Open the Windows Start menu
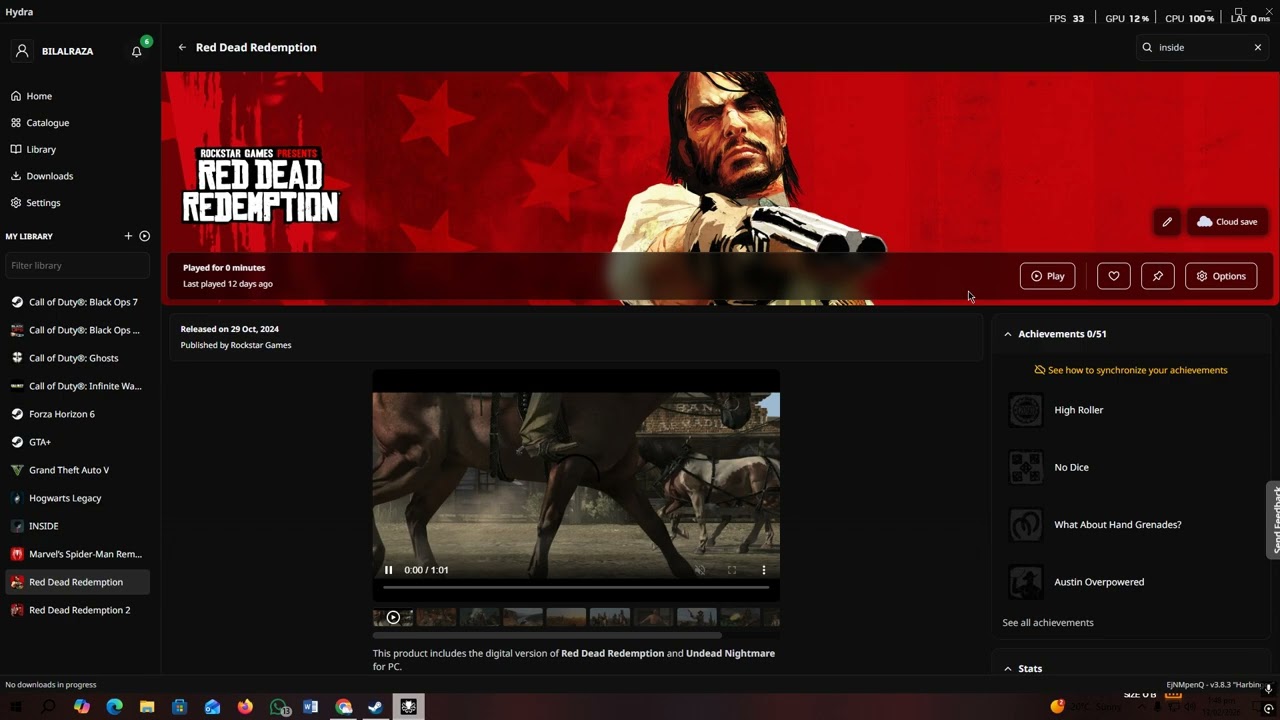The width and height of the screenshot is (1280, 720). click(16, 707)
